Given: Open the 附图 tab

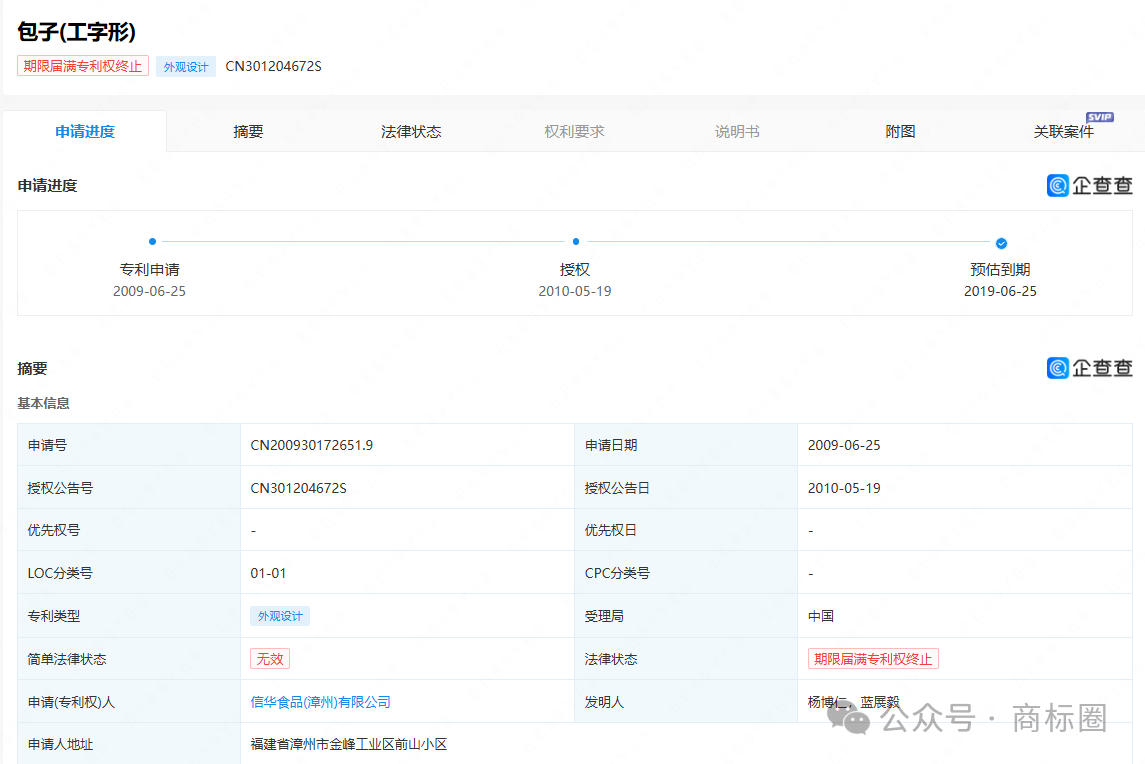Looking at the screenshot, I should point(900,132).
